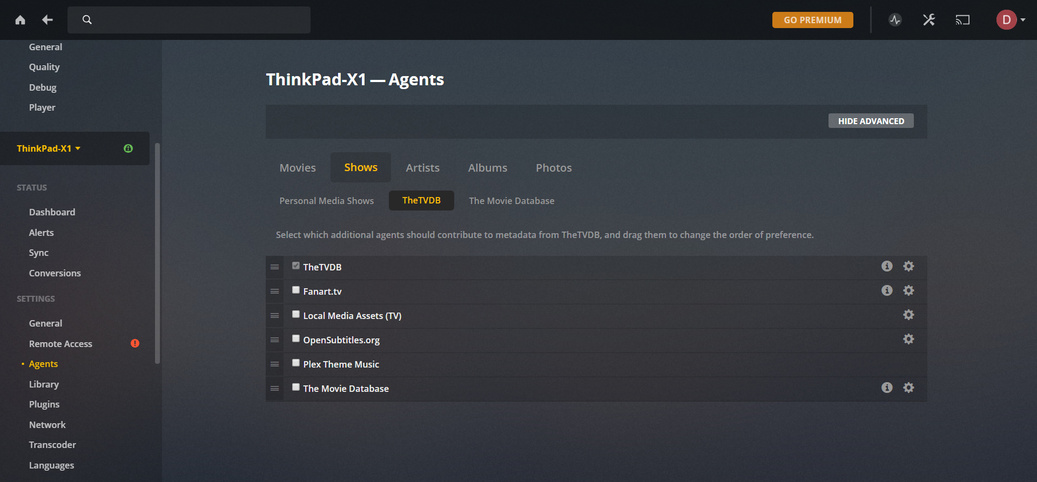The height and width of the screenshot is (482, 1037).
Task: Switch to the Albums tab
Action: [487, 167]
